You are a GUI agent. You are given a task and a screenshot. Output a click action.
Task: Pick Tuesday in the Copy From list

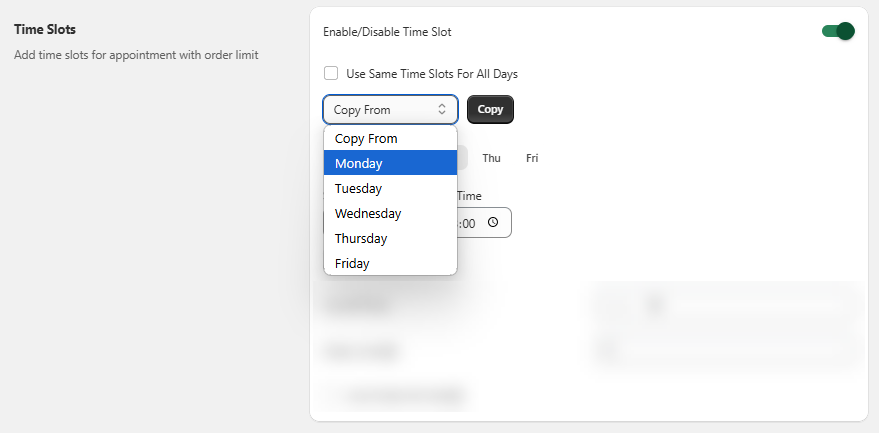pos(390,188)
